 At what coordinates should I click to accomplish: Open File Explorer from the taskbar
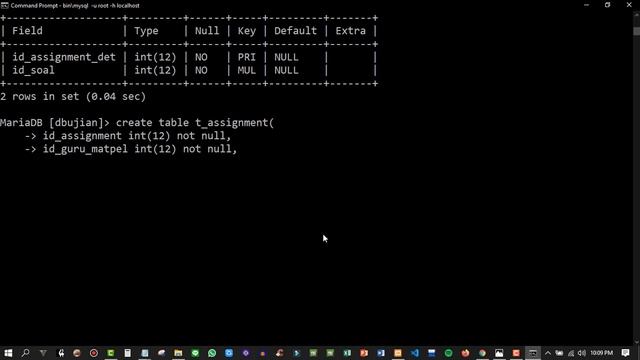[x=178, y=353]
